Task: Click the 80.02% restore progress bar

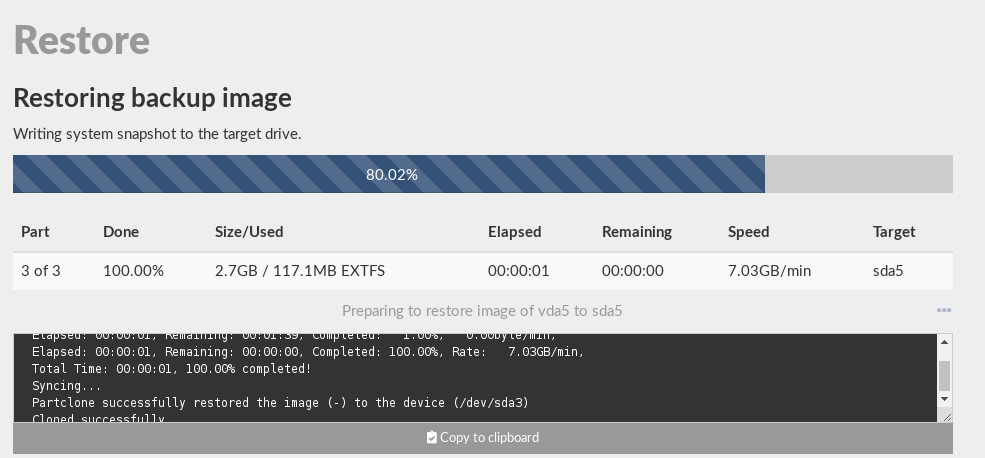Action: tap(391, 174)
